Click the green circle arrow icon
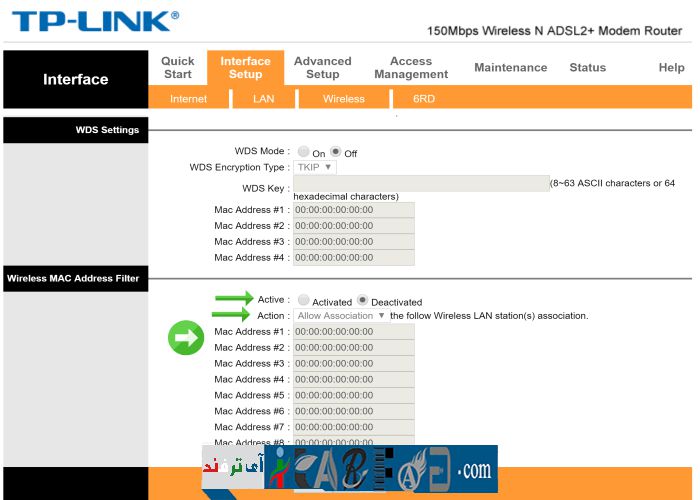 (x=185, y=339)
